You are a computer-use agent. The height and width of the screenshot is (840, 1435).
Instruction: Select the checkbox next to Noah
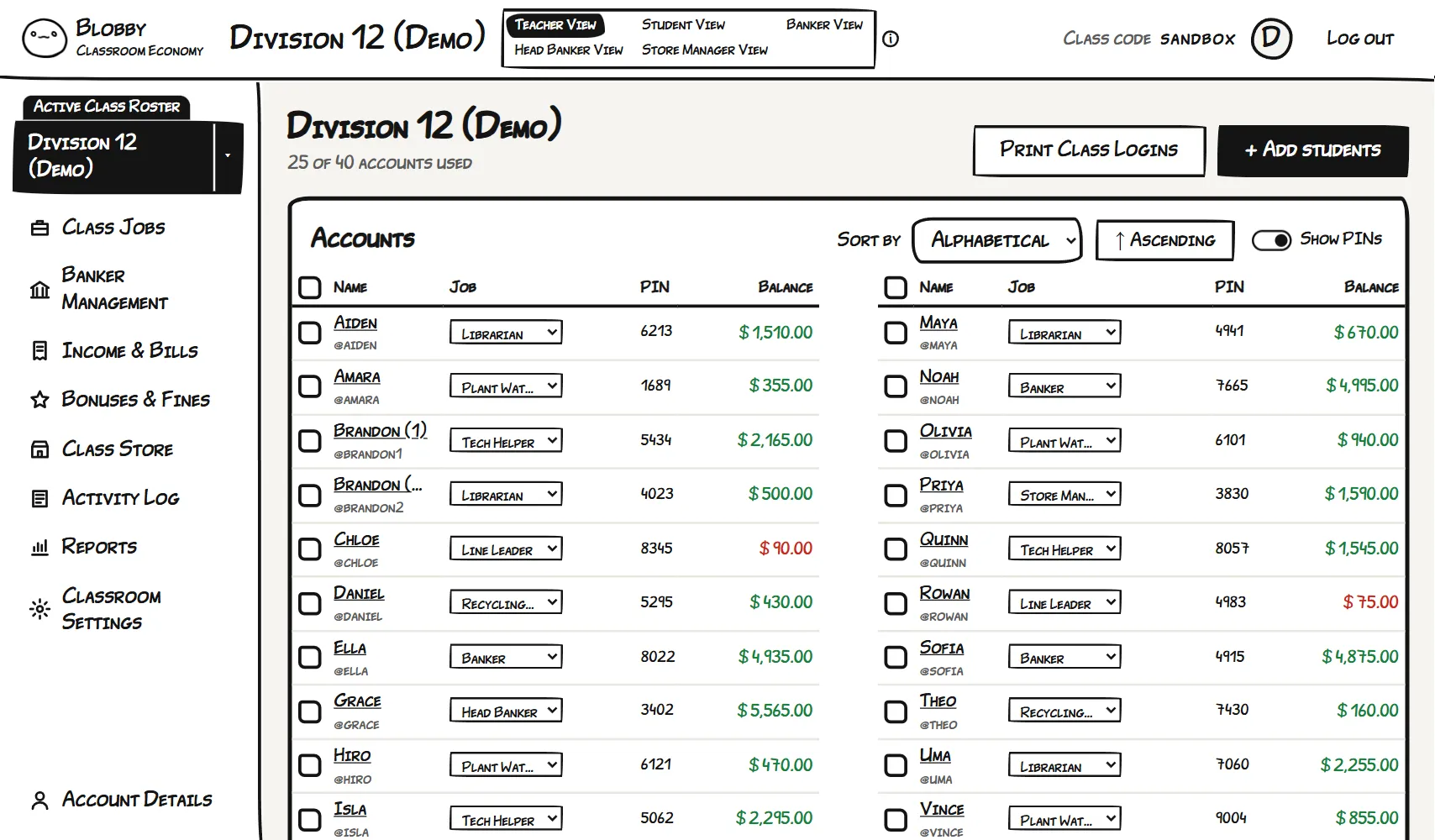tap(896, 386)
